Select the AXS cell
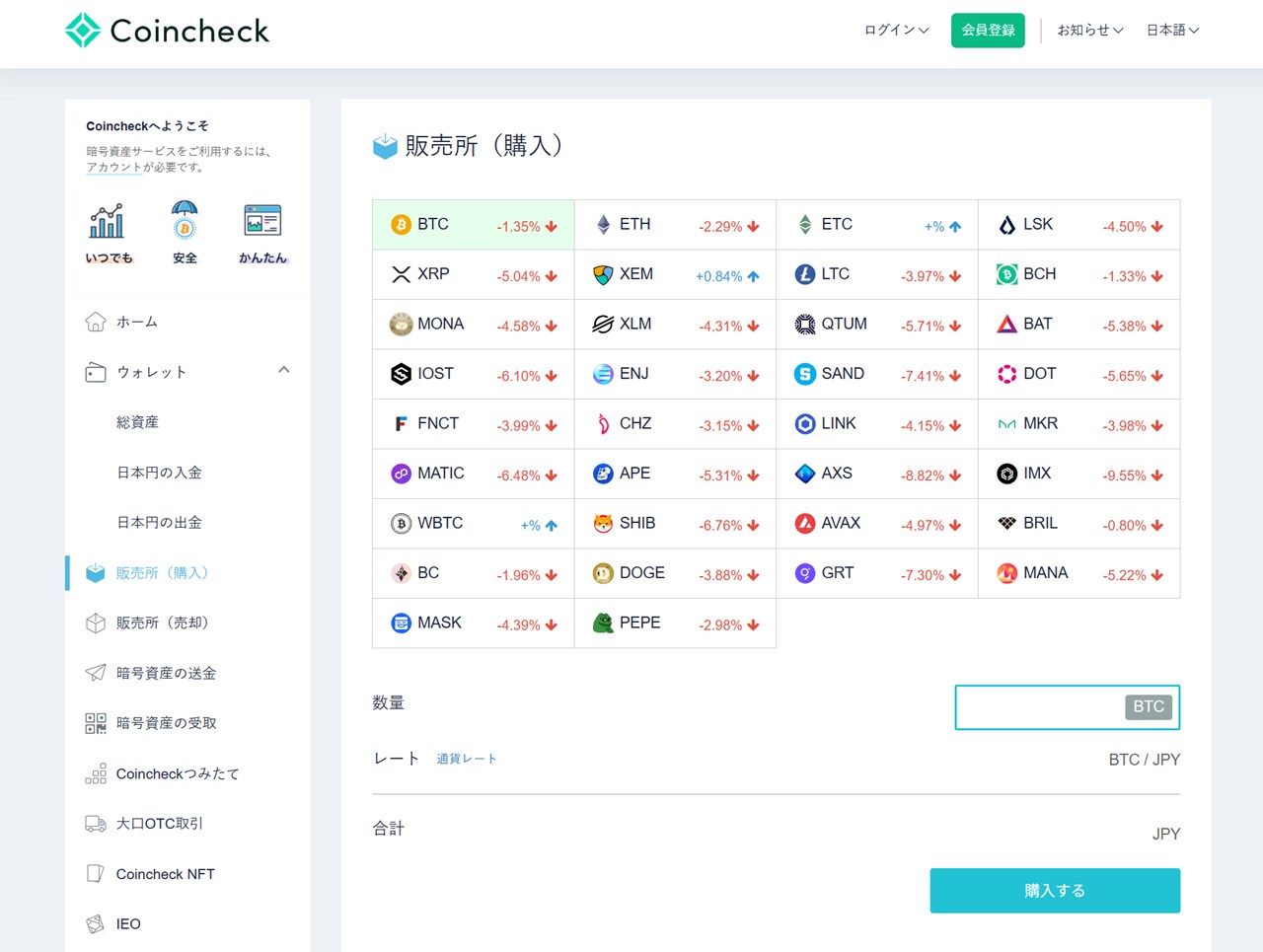This screenshot has height=952, width=1263. click(x=877, y=474)
